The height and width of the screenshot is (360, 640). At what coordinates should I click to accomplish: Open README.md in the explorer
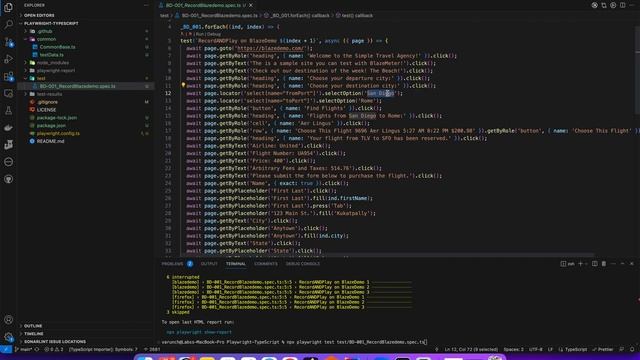[50, 141]
